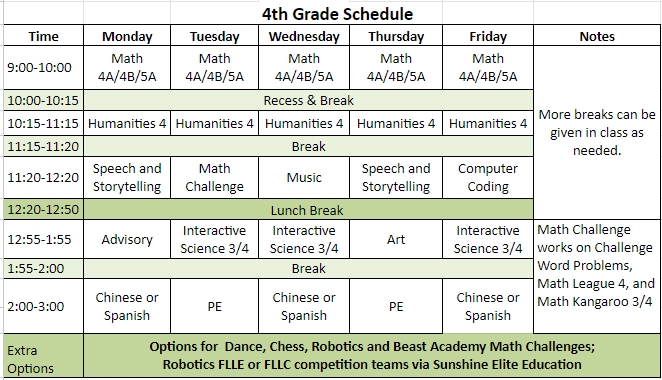
Task: Select Monday's Math 4A/4B/5A cell
Action: [x=127, y=68]
